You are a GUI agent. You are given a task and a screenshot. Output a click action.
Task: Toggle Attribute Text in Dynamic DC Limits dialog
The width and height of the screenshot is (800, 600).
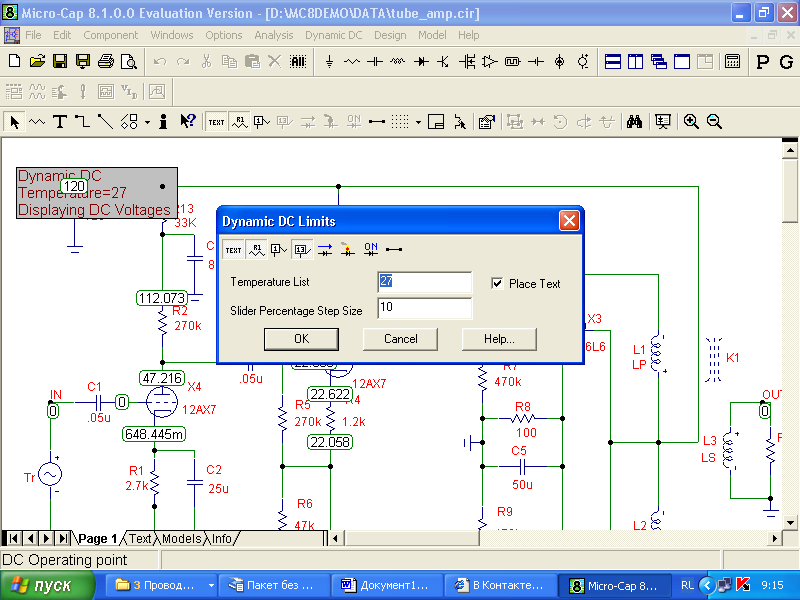(257, 249)
